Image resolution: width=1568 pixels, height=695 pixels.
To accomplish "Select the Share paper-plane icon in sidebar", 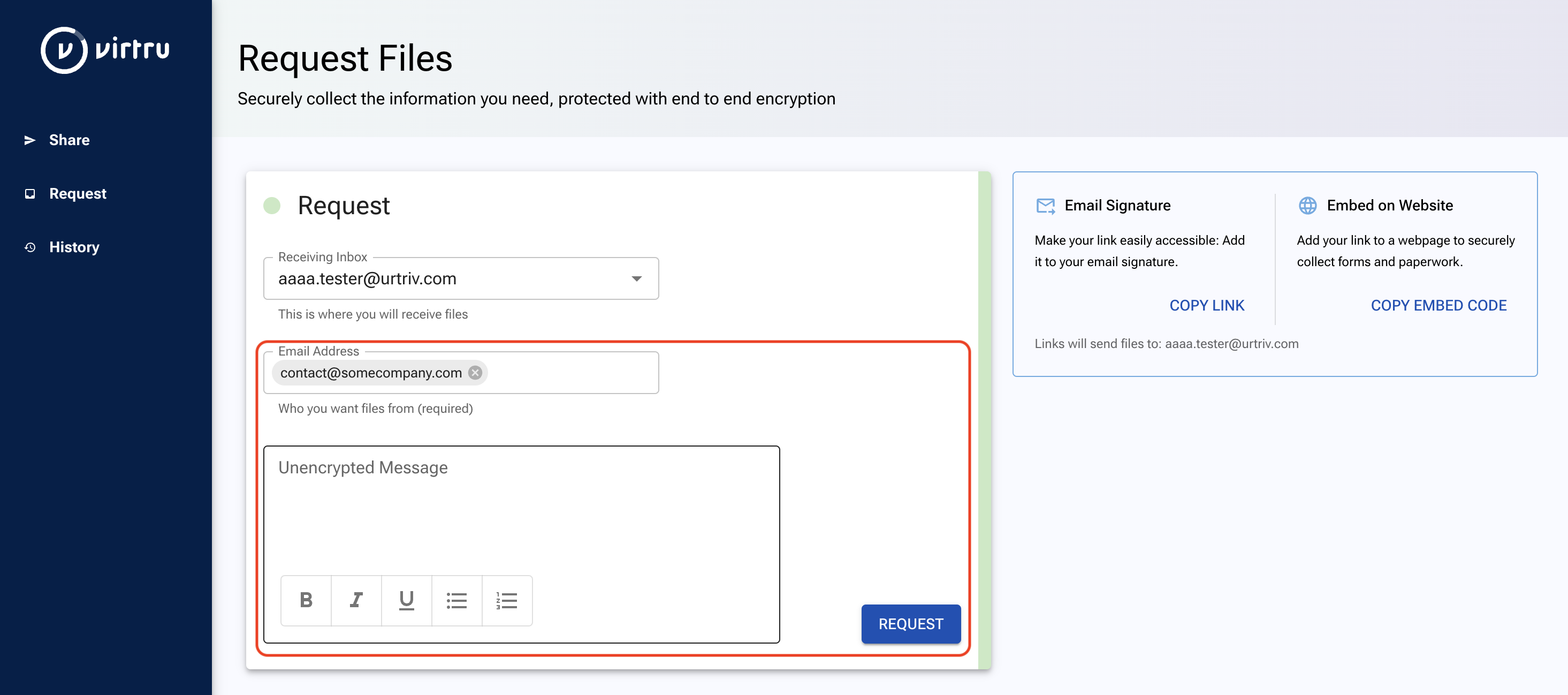I will [29, 140].
